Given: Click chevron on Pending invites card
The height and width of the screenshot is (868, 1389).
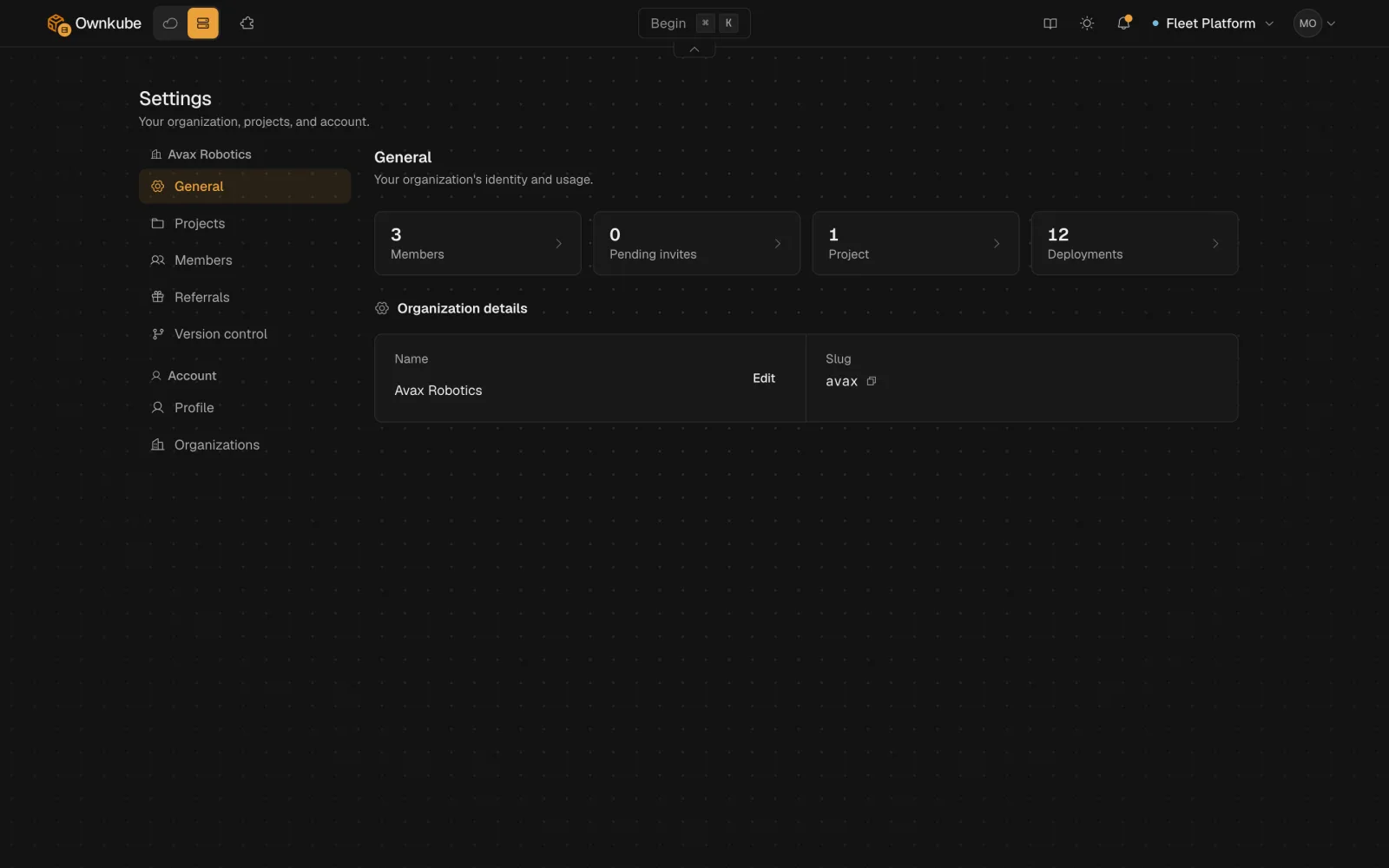Looking at the screenshot, I should click(x=777, y=244).
